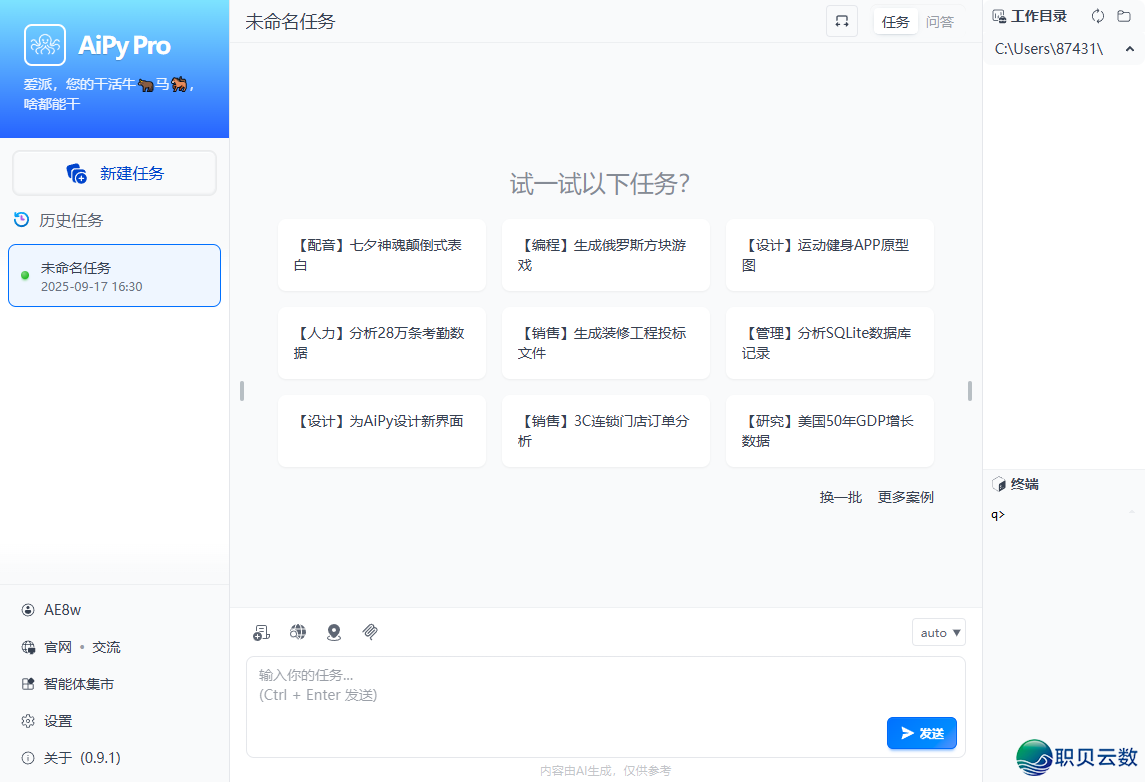Click the settings gear icon
Viewport: 1145px width, 782px height.
coord(28,721)
